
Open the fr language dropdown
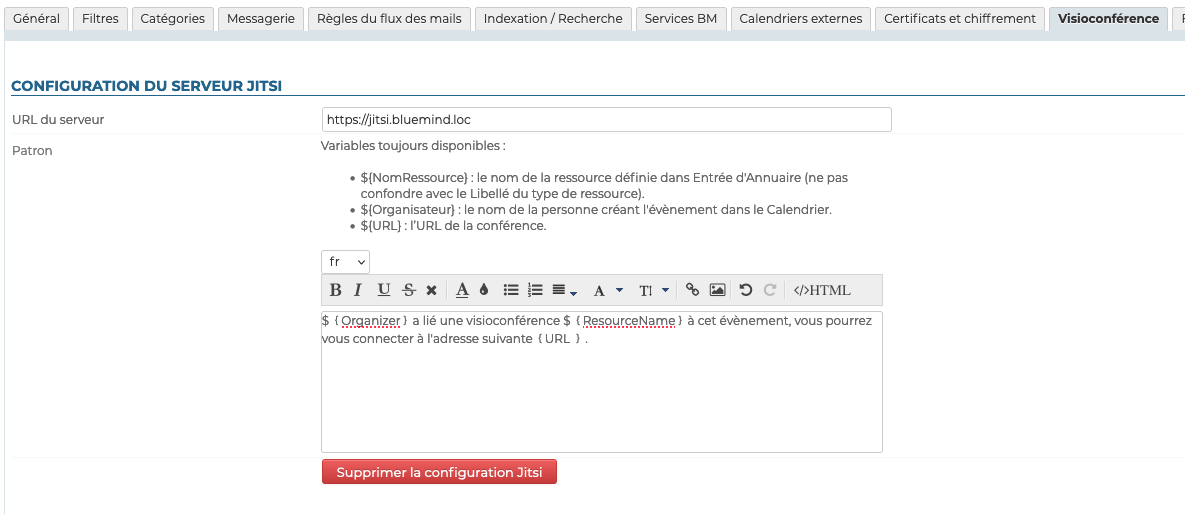[x=345, y=262]
